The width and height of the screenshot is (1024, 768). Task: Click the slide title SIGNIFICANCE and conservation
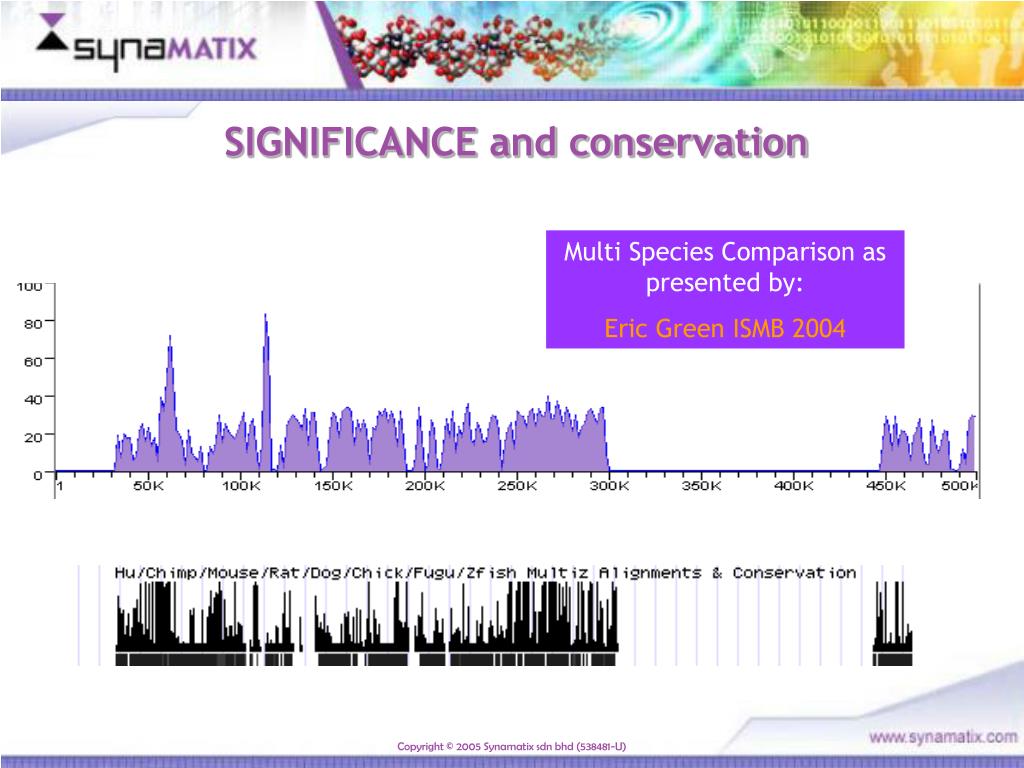coord(517,142)
